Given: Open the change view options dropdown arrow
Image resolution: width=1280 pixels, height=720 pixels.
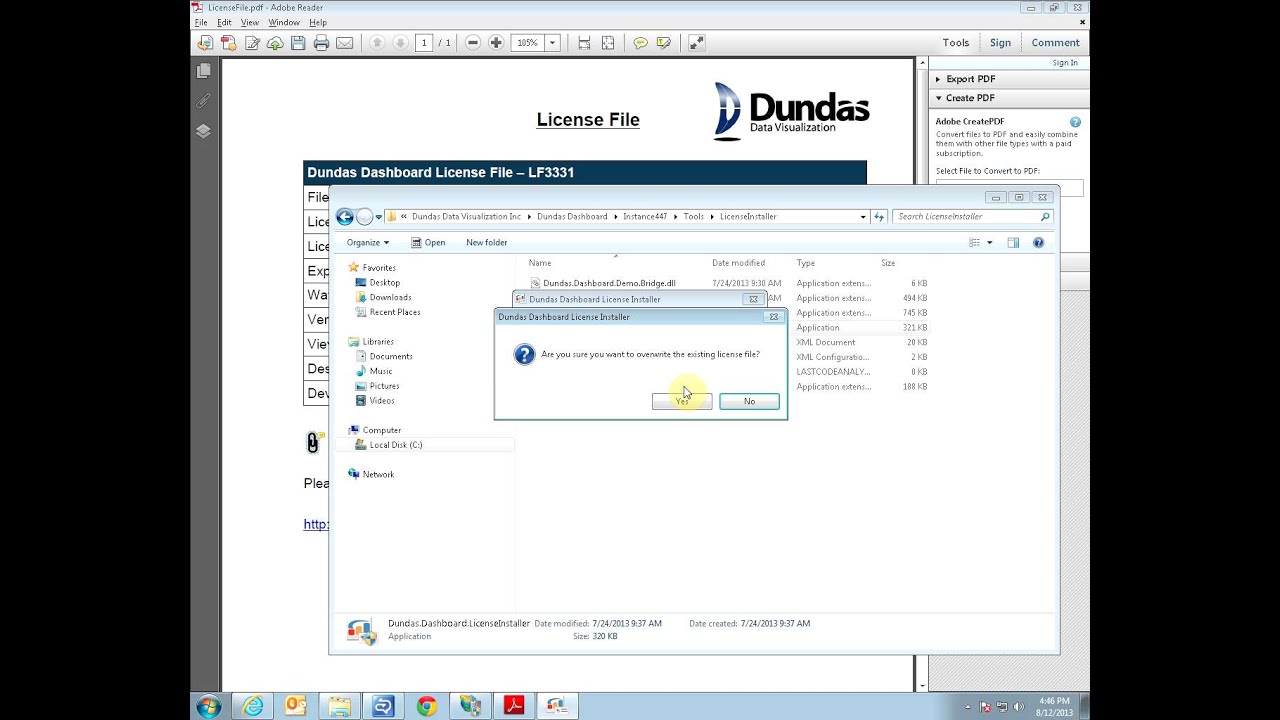Looking at the screenshot, I should coord(990,243).
